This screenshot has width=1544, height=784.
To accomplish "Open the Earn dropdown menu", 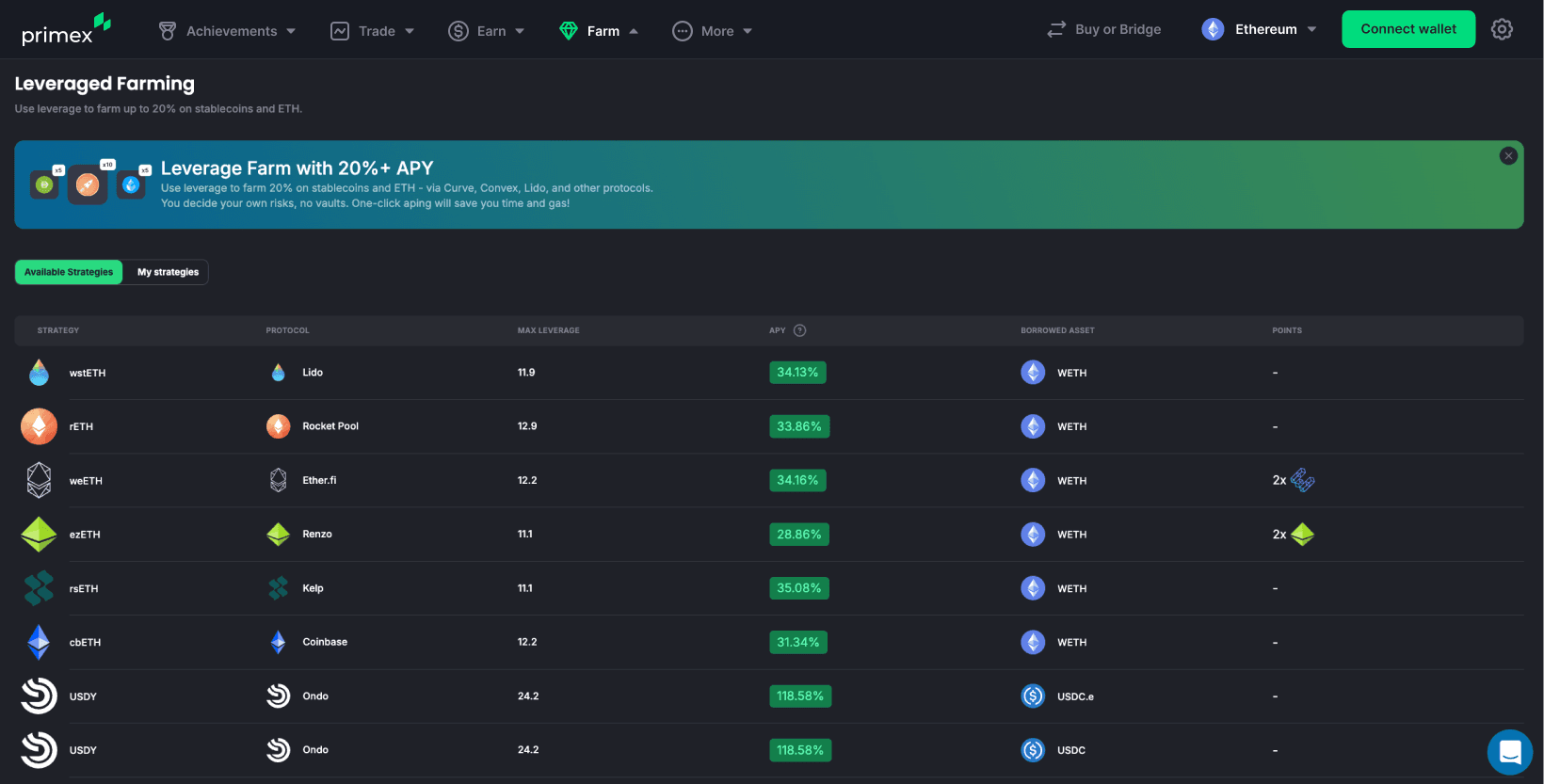I will pyautogui.click(x=487, y=31).
